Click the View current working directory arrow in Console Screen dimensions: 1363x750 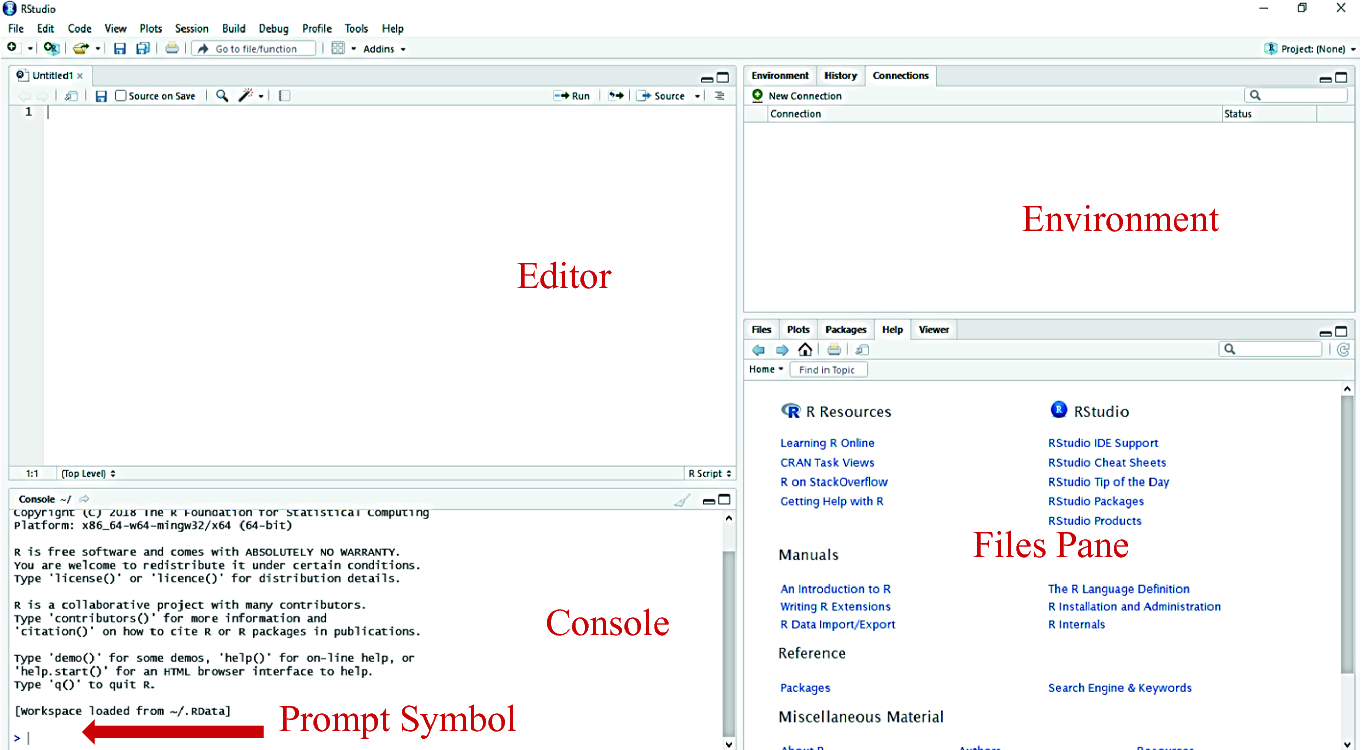[x=84, y=499]
